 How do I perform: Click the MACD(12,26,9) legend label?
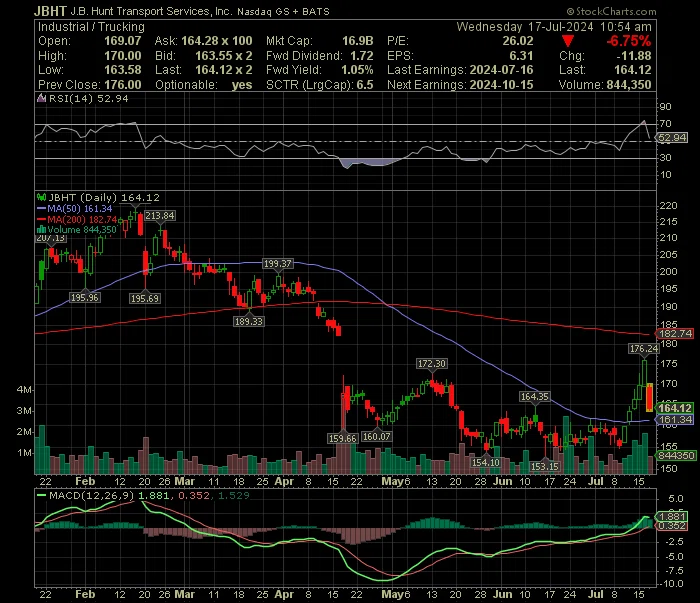(92, 495)
